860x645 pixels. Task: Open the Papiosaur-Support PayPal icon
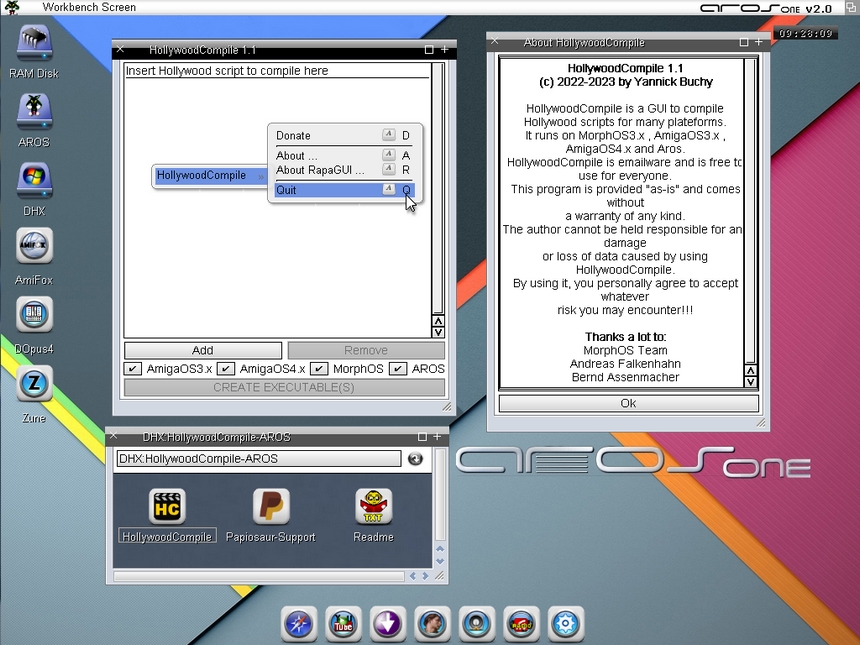(270, 507)
